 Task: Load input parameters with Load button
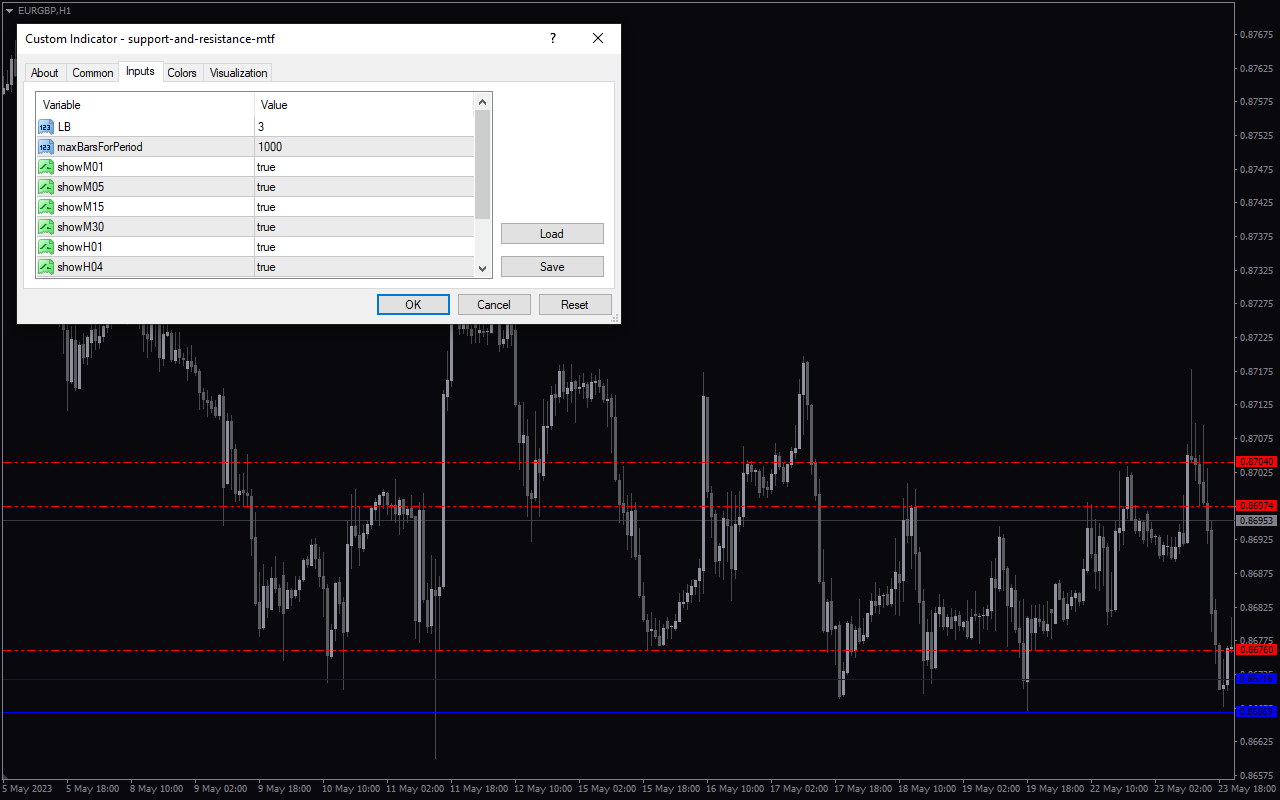[x=552, y=234]
